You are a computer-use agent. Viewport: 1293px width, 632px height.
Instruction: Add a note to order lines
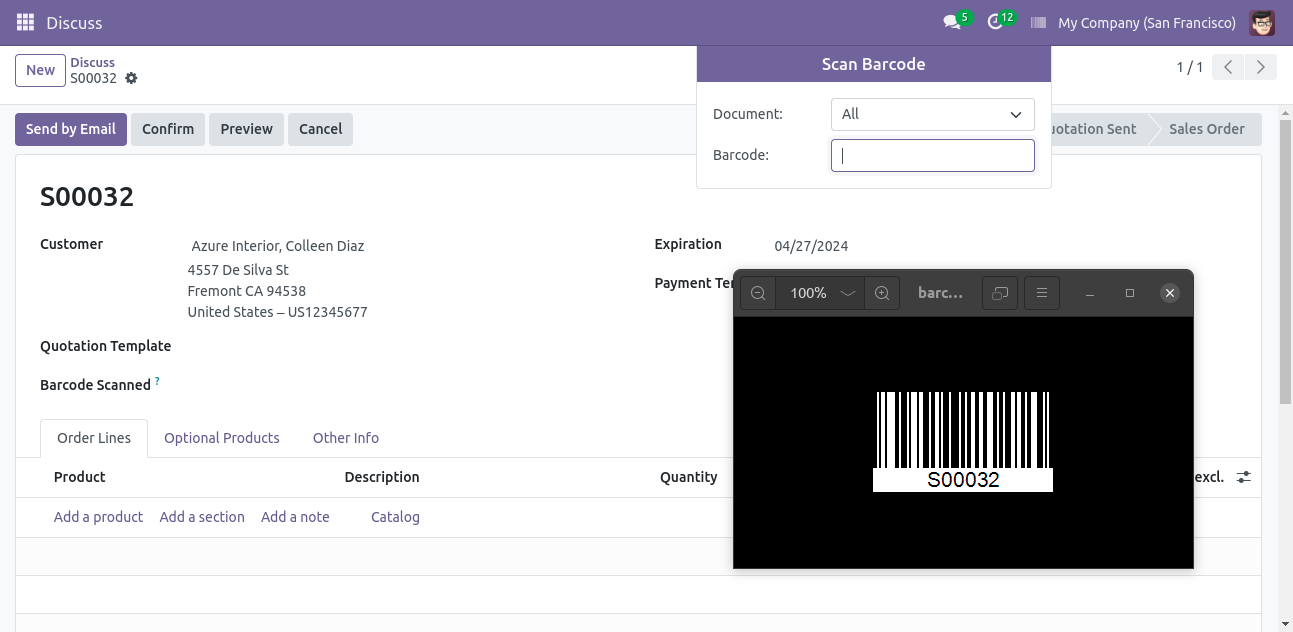(x=295, y=517)
